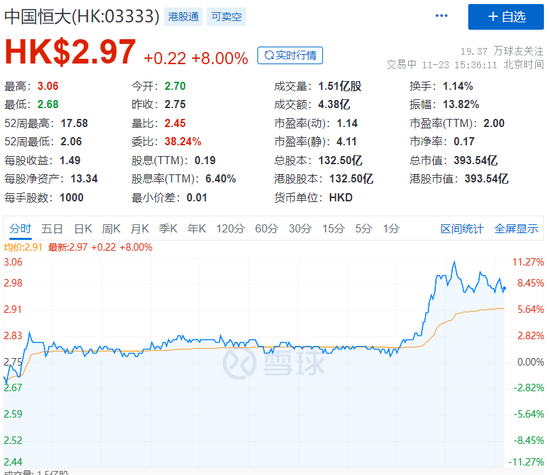
Task: Click the 振幅 value 13.82%
Action: pyautogui.click(x=461, y=104)
